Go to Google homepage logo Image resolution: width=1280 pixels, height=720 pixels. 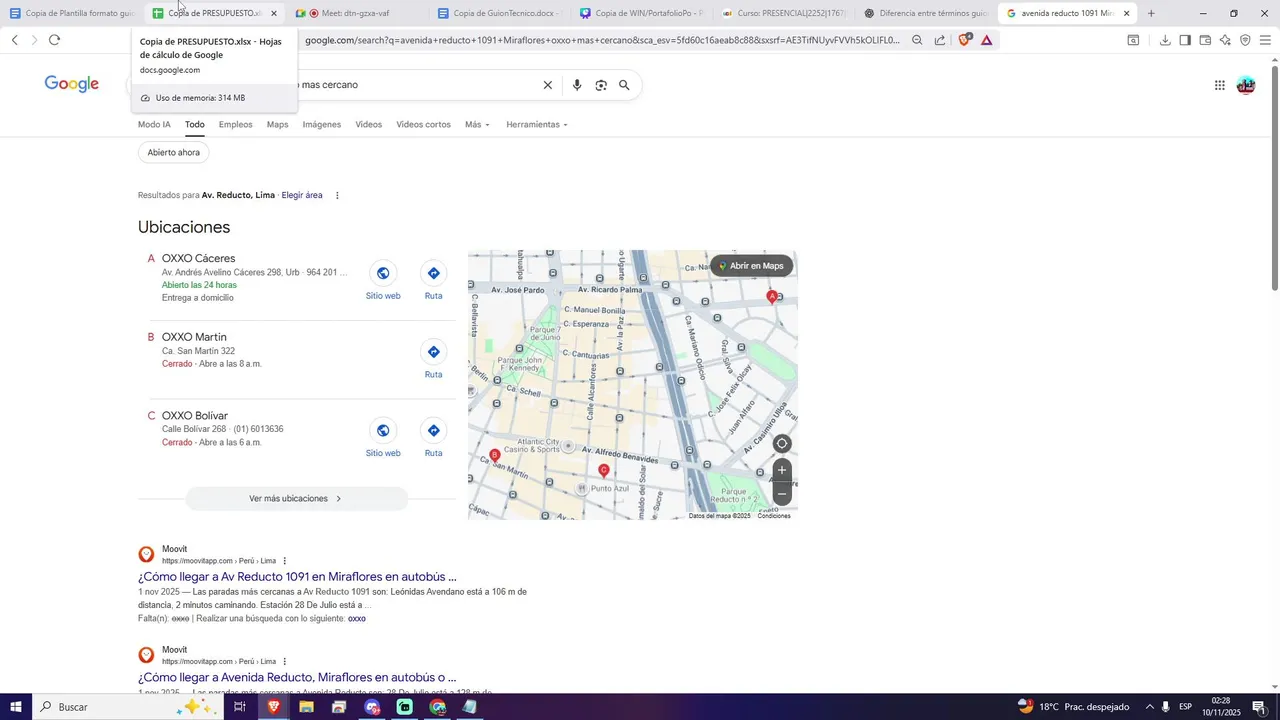[72, 84]
